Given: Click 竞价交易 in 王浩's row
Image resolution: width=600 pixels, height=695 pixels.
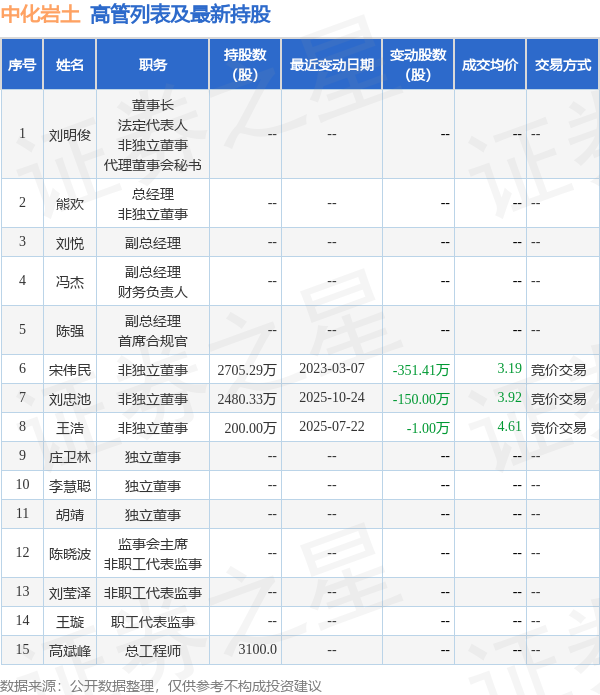Looking at the screenshot, I should pos(559,427).
